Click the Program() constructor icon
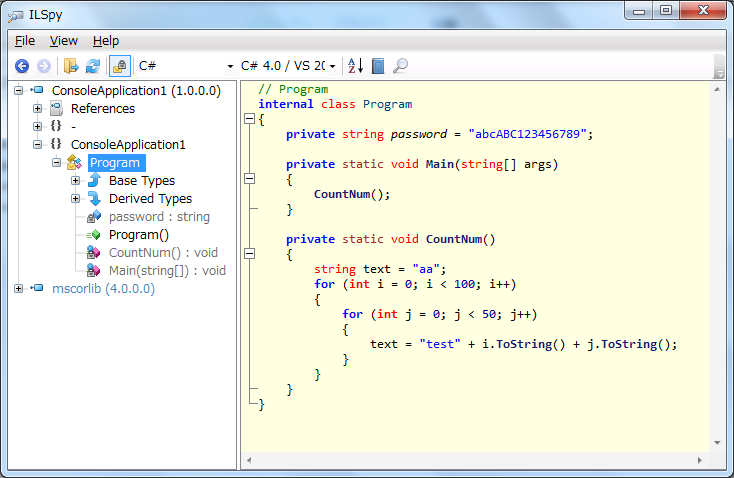 [94, 235]
